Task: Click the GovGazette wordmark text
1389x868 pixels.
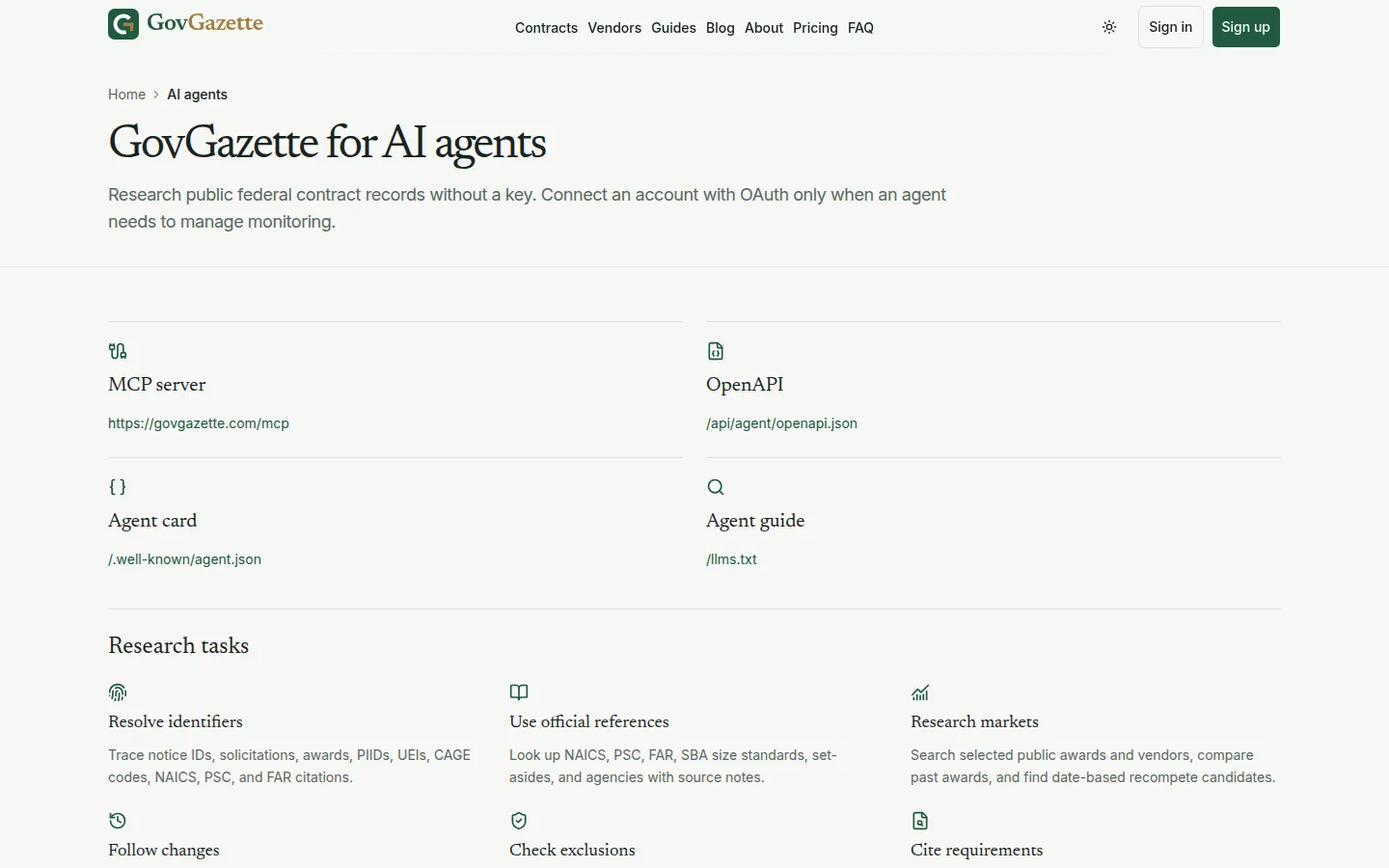Action: coord(204,23)
